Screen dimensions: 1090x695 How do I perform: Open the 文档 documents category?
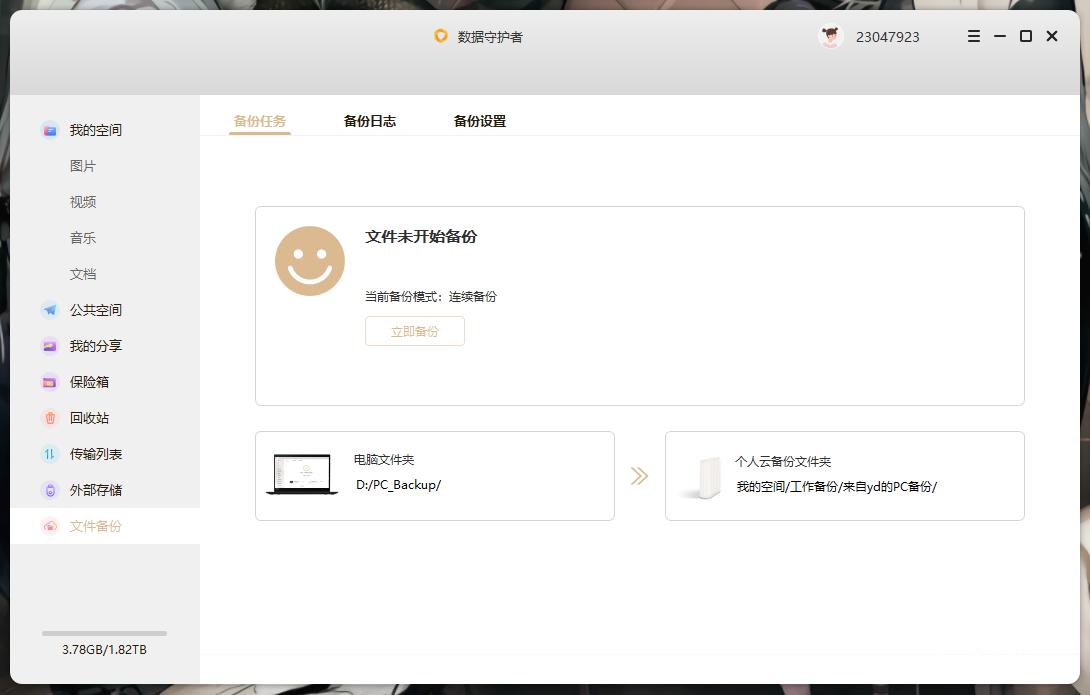pyautogui.click(x=83, y=273)
